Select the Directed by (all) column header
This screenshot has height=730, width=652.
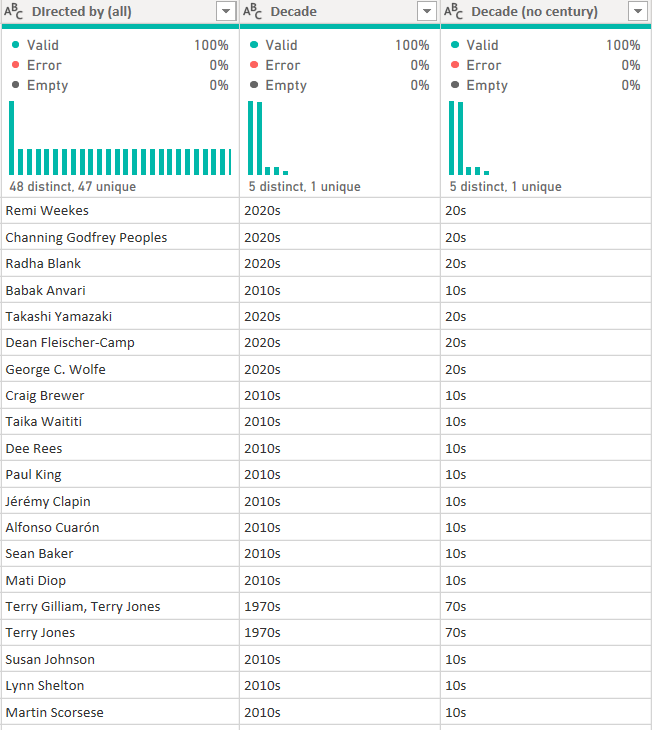click(81, 12)
